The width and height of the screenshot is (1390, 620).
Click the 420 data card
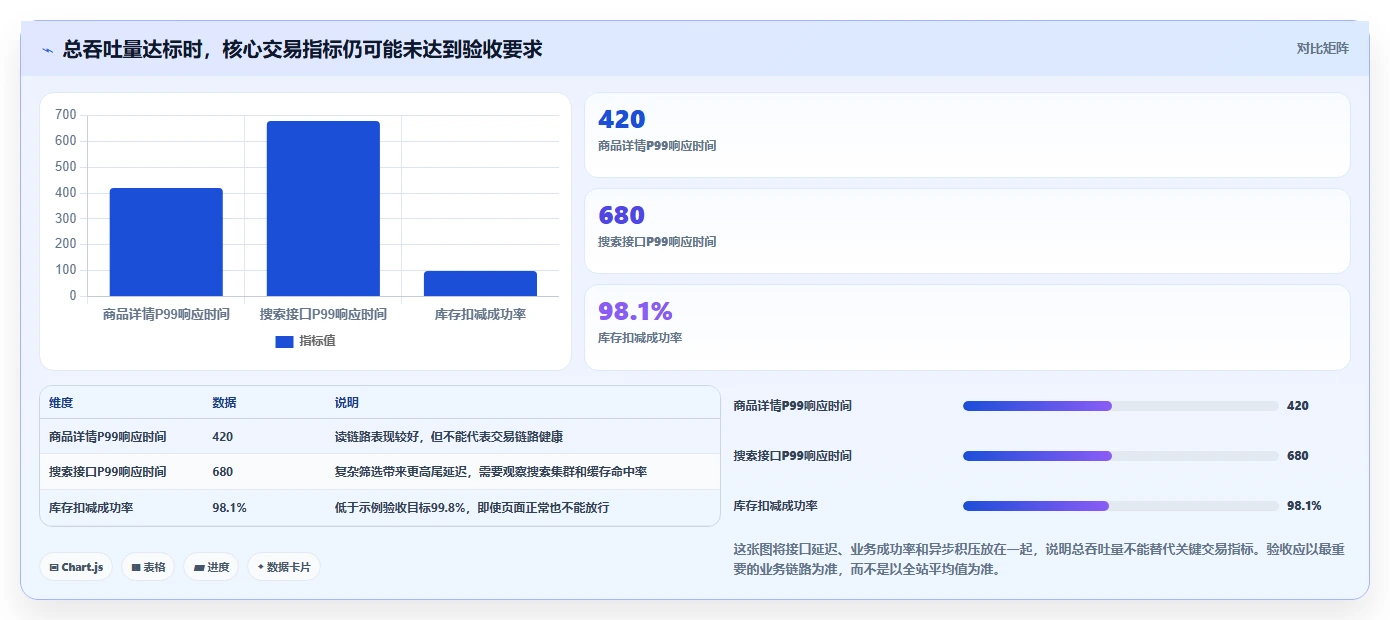pyautogui.click(x=967, y=135)
